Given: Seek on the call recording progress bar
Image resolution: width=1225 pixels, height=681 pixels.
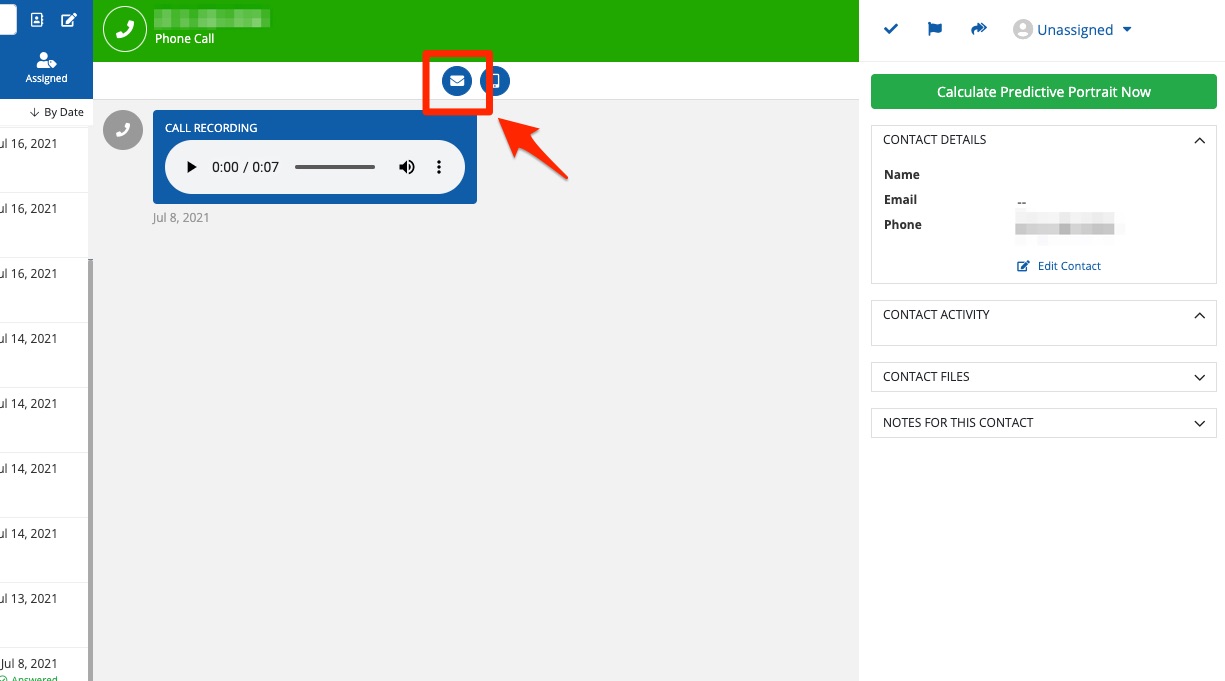Looking at the screenshot, I should [x=335, y=167].
